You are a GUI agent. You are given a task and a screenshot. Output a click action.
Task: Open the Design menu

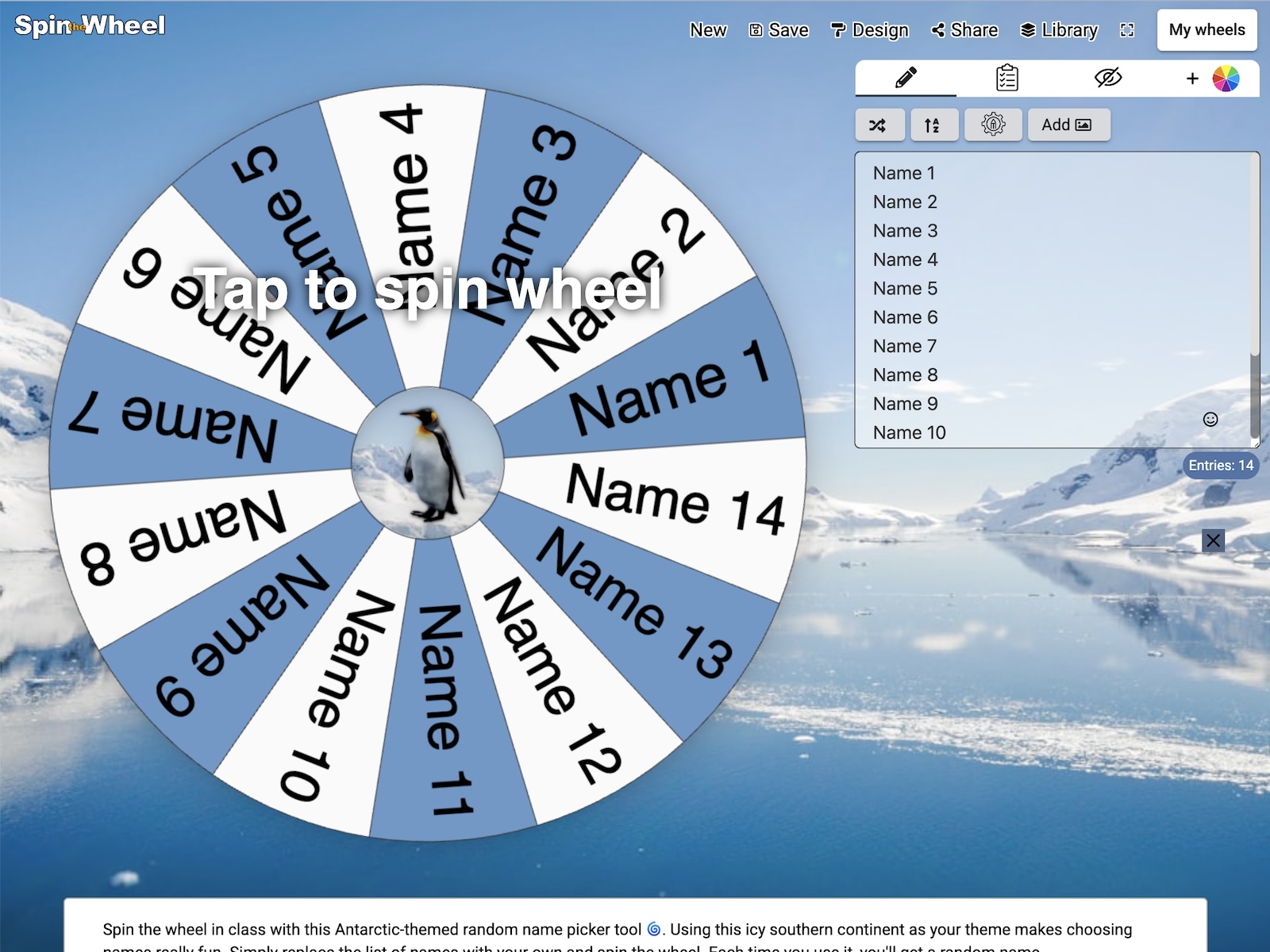pyautogui.click(x=870, y=30)
